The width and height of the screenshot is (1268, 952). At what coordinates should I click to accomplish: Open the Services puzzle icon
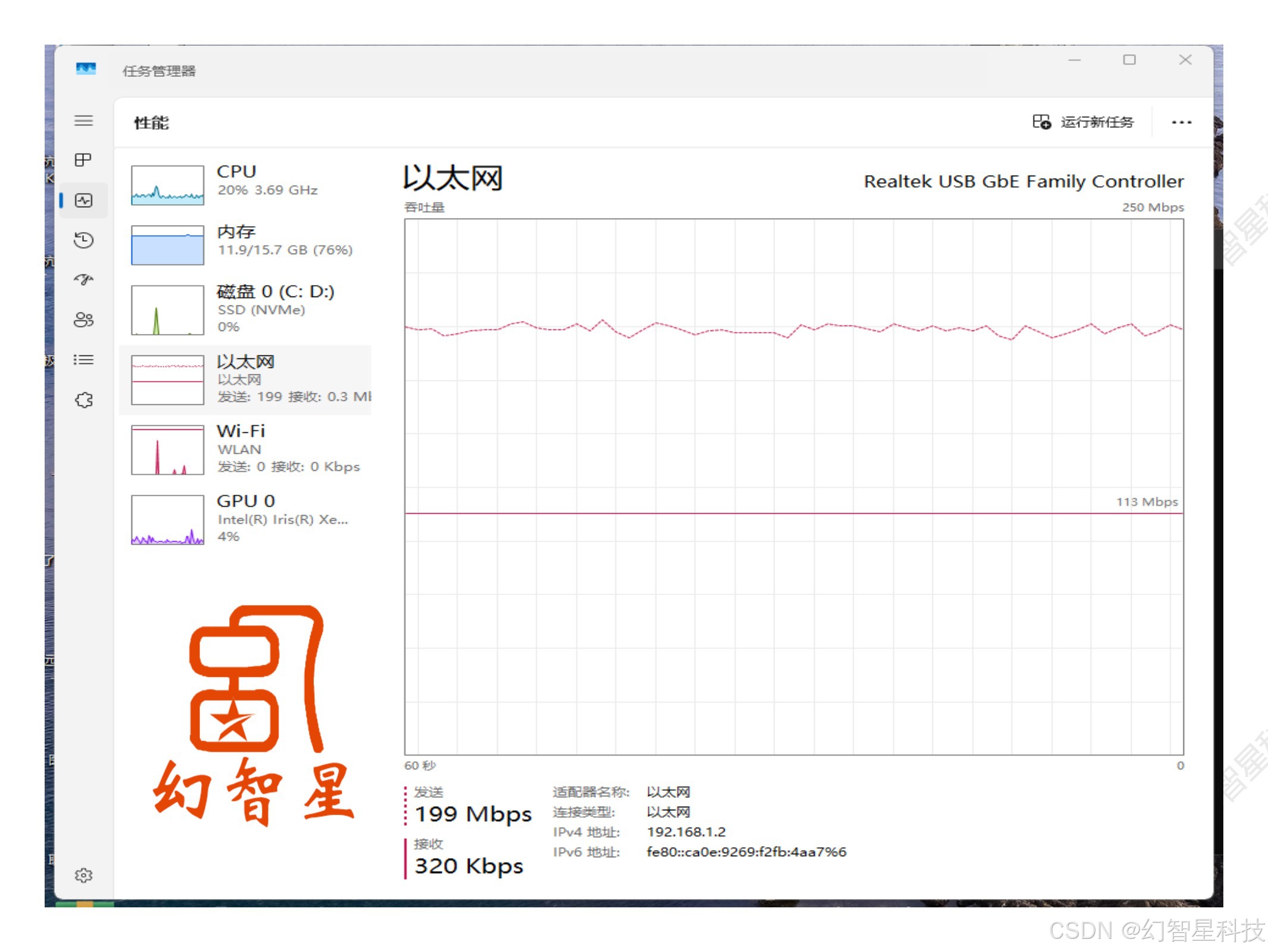[83, 400]
